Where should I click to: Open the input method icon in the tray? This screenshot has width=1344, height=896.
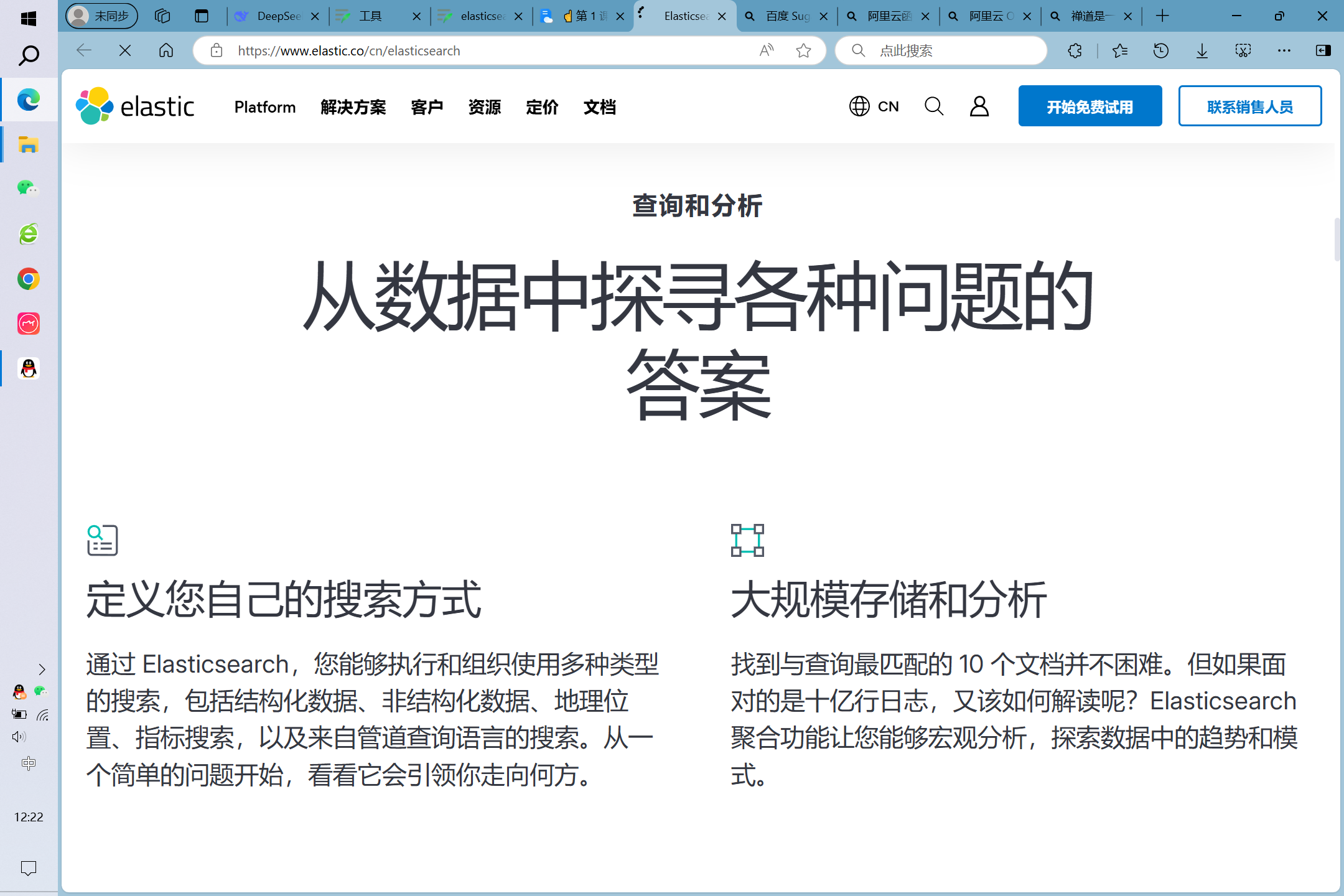tap(29, 763)
